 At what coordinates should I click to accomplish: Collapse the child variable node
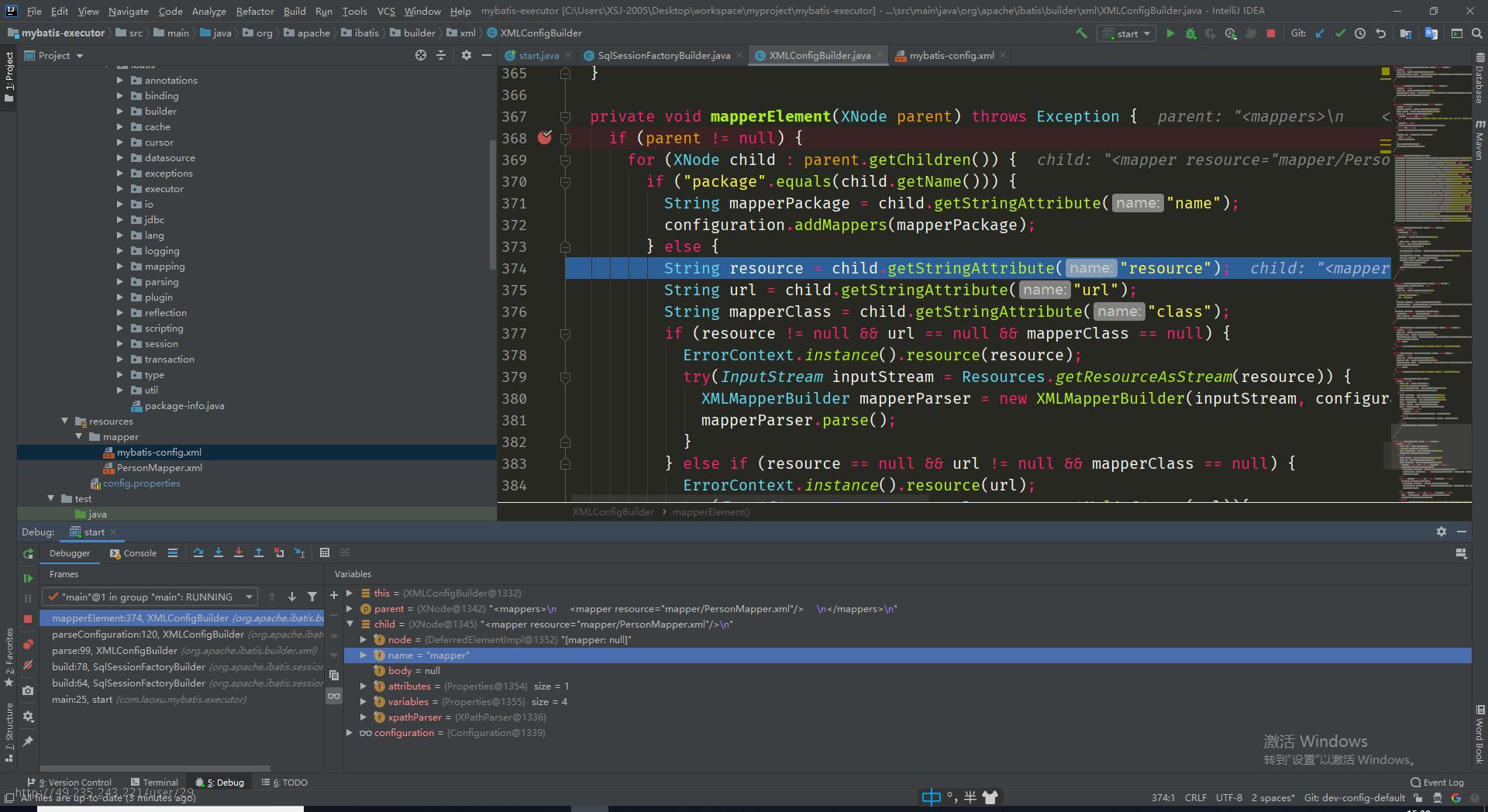point(350,624)
